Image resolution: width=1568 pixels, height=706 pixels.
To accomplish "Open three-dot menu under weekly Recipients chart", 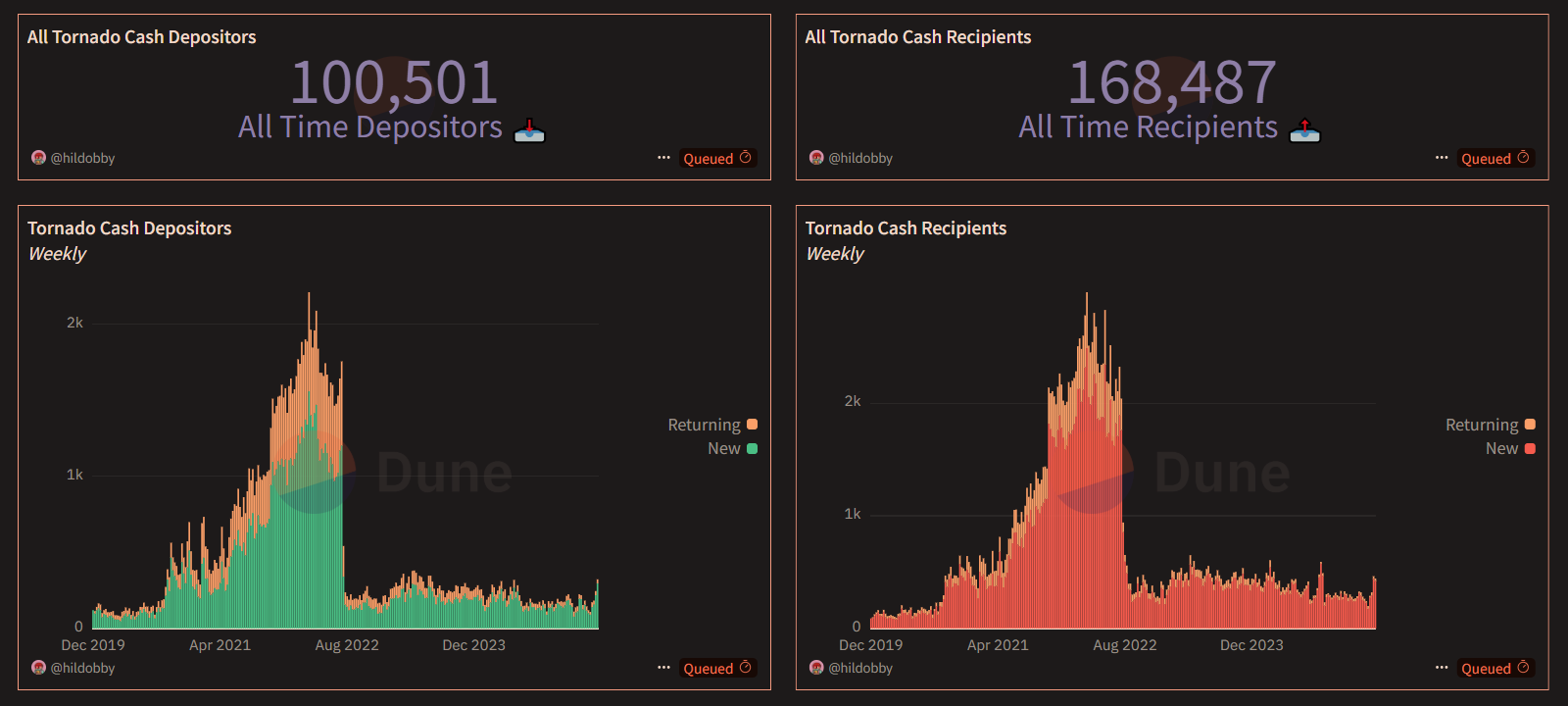I will (1442, 668).
